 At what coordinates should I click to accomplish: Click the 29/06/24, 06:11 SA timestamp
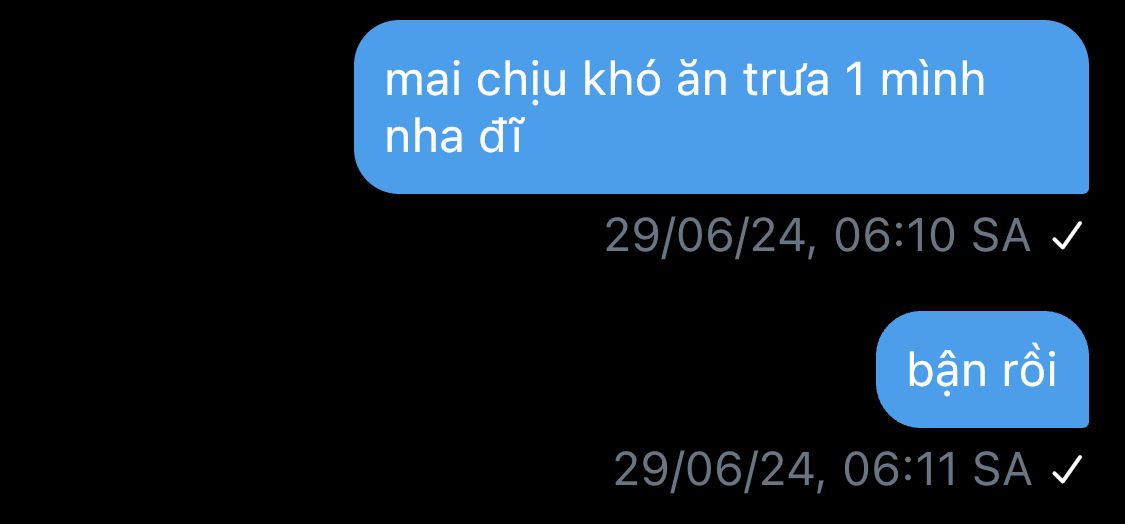pos(822,469)
